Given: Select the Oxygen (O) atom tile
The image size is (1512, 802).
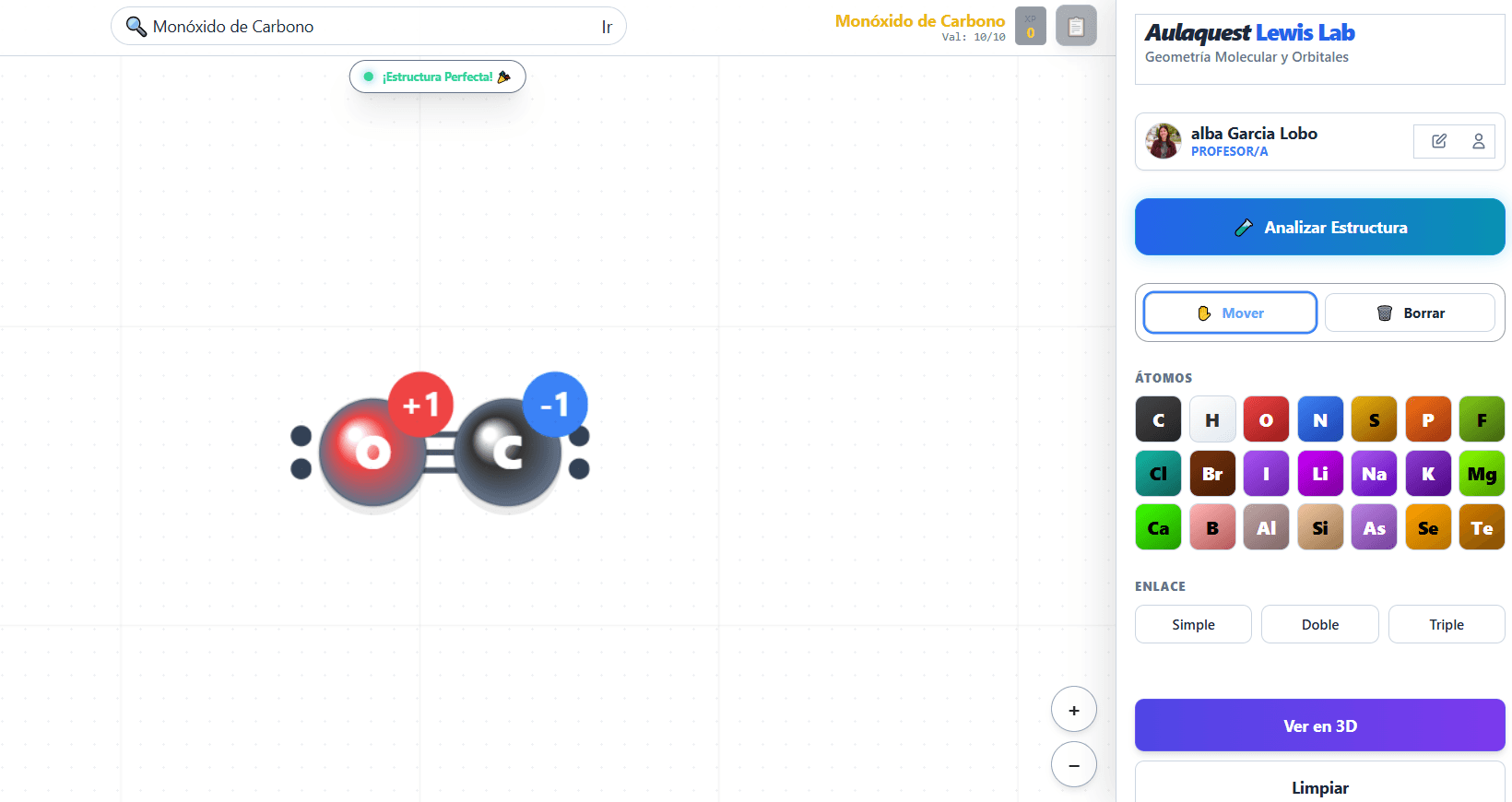Looking at the screenshot, I should (1267, 419).
